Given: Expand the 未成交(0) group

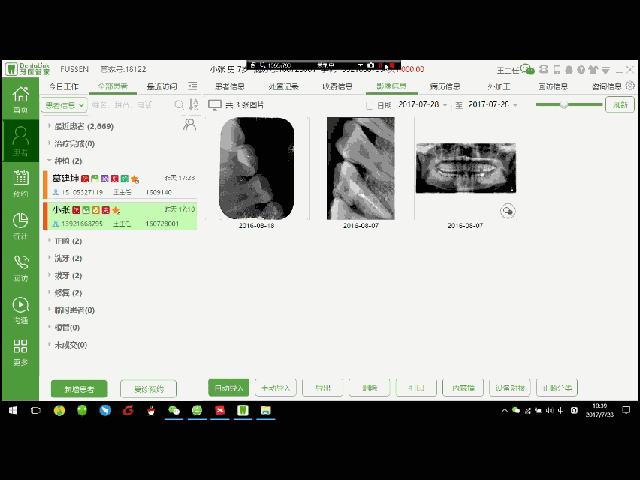Looking at the screenshot, I should click(x=49, y=344).
